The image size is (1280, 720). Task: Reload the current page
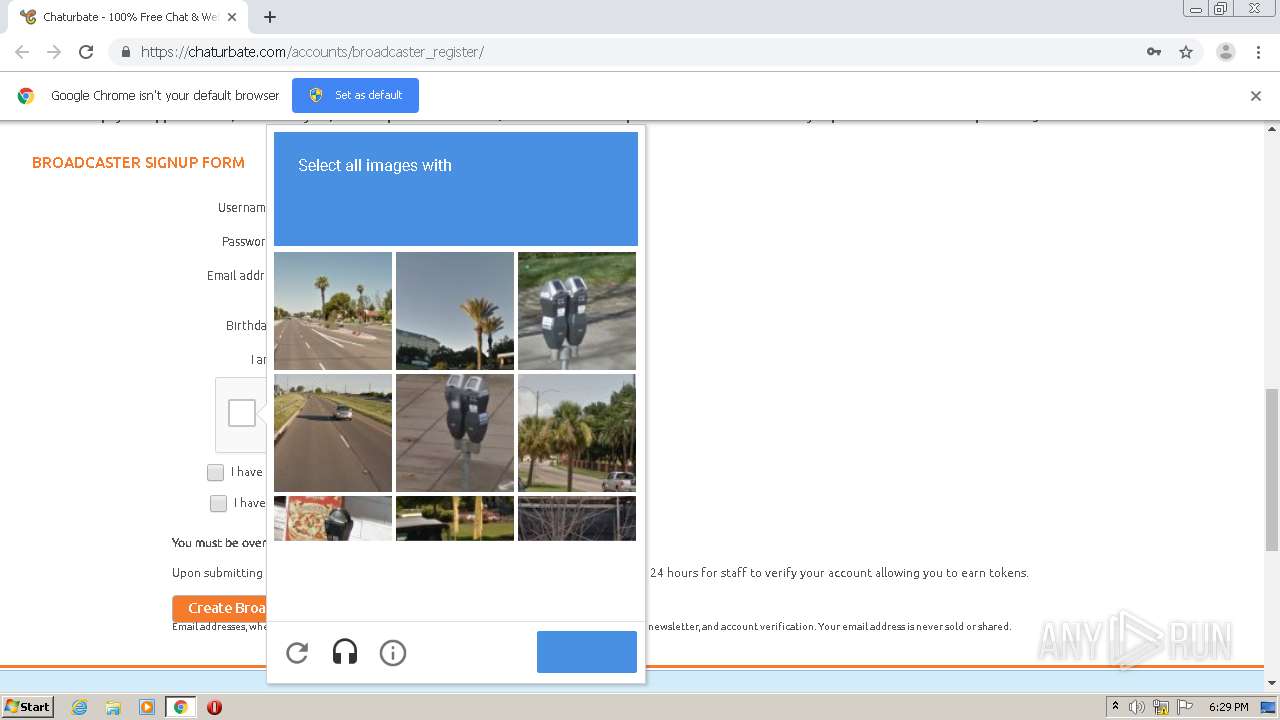tap(86, 52)
